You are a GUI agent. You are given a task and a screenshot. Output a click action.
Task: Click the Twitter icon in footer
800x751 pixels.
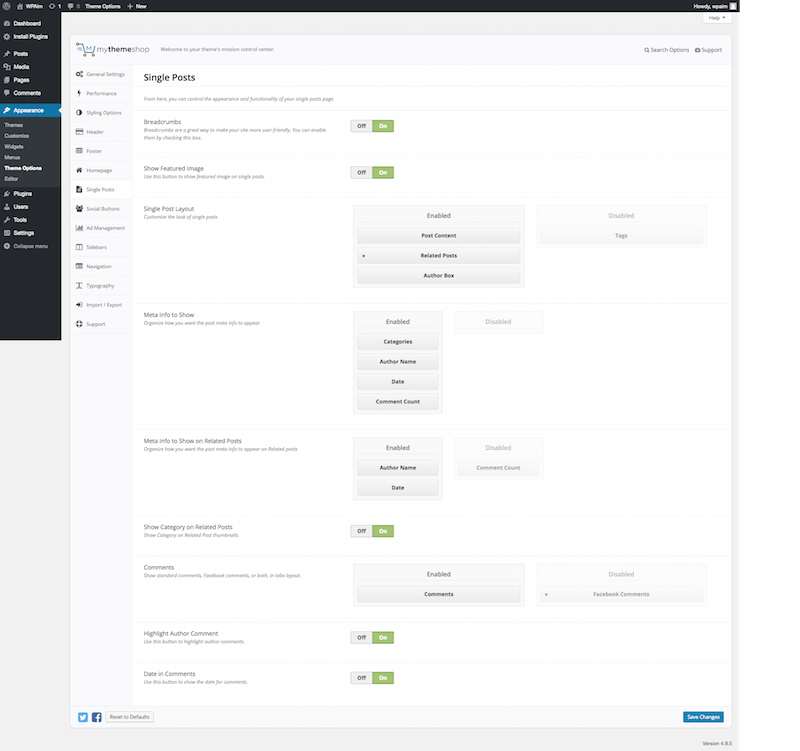tap(83, 717)
